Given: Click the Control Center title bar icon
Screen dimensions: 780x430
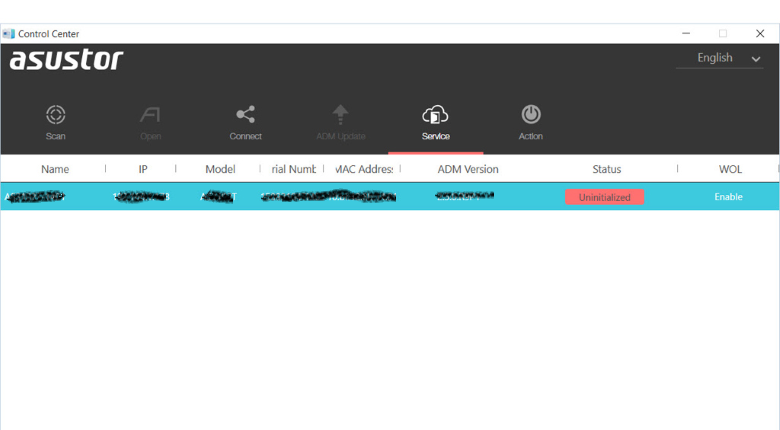Looking at the screenshot, I should point(8,34).
